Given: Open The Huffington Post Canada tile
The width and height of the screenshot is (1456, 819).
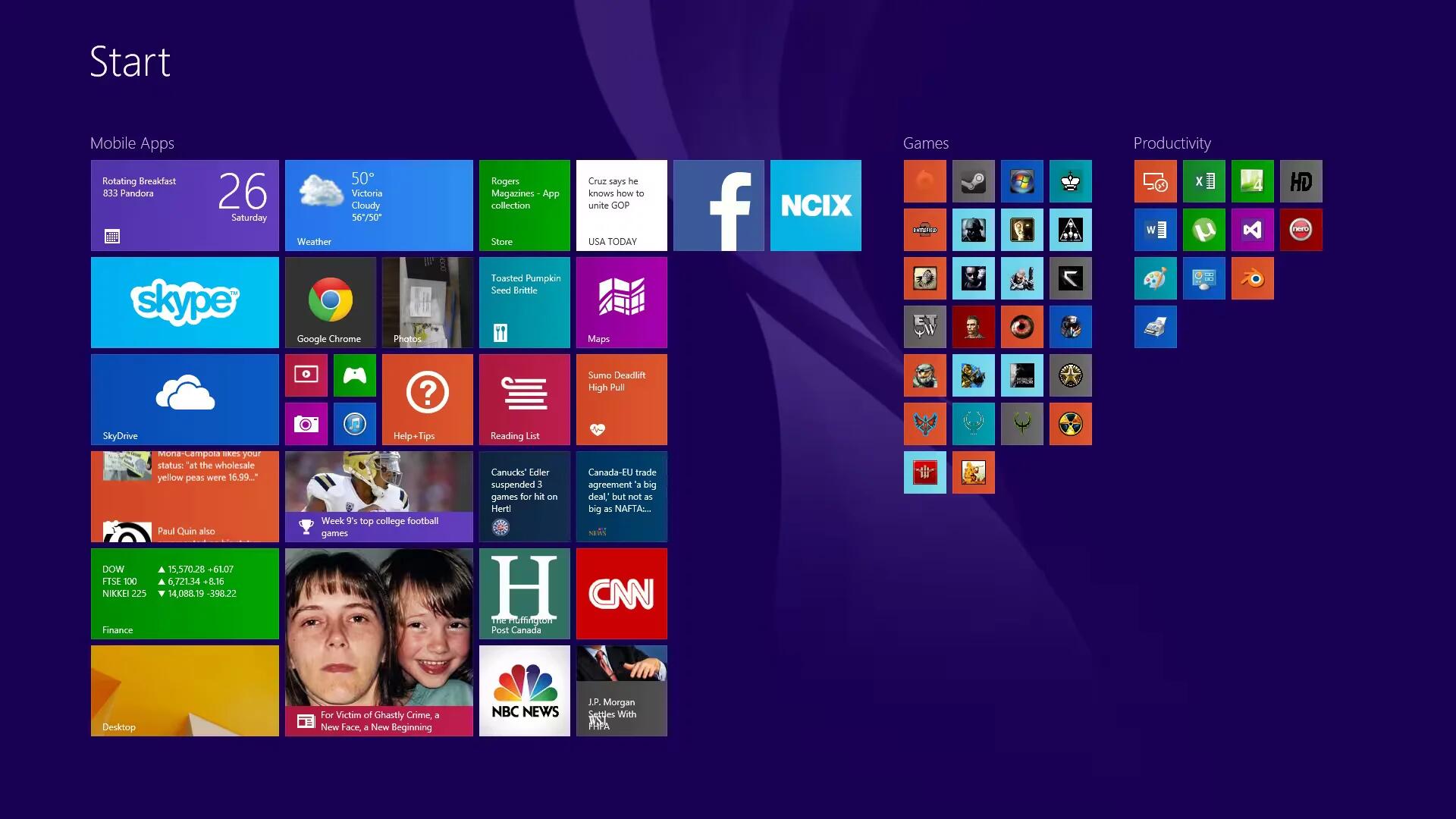Looking at the screenshot, I should [524, 594].
